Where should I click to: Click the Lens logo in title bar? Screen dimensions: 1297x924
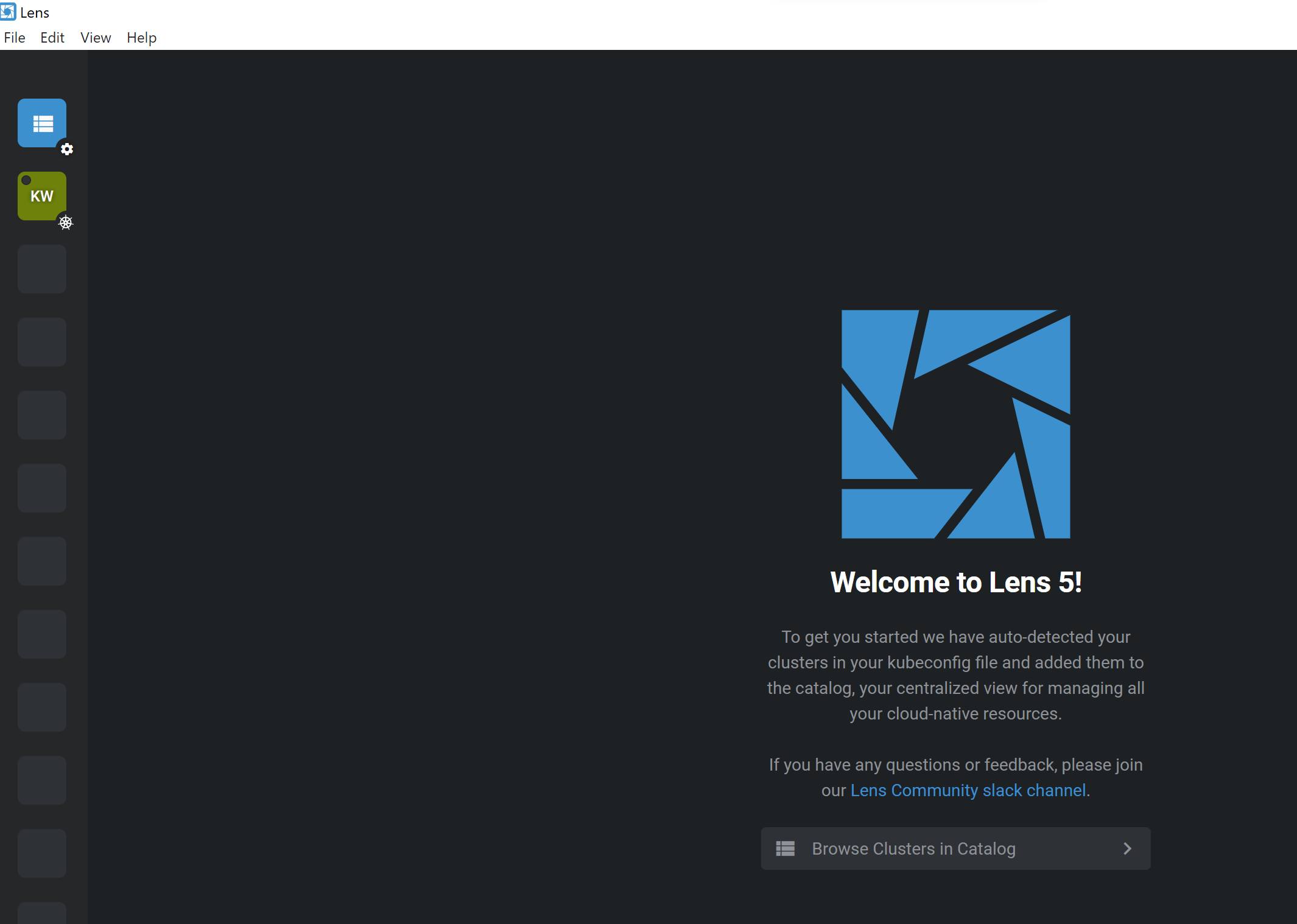8,12
